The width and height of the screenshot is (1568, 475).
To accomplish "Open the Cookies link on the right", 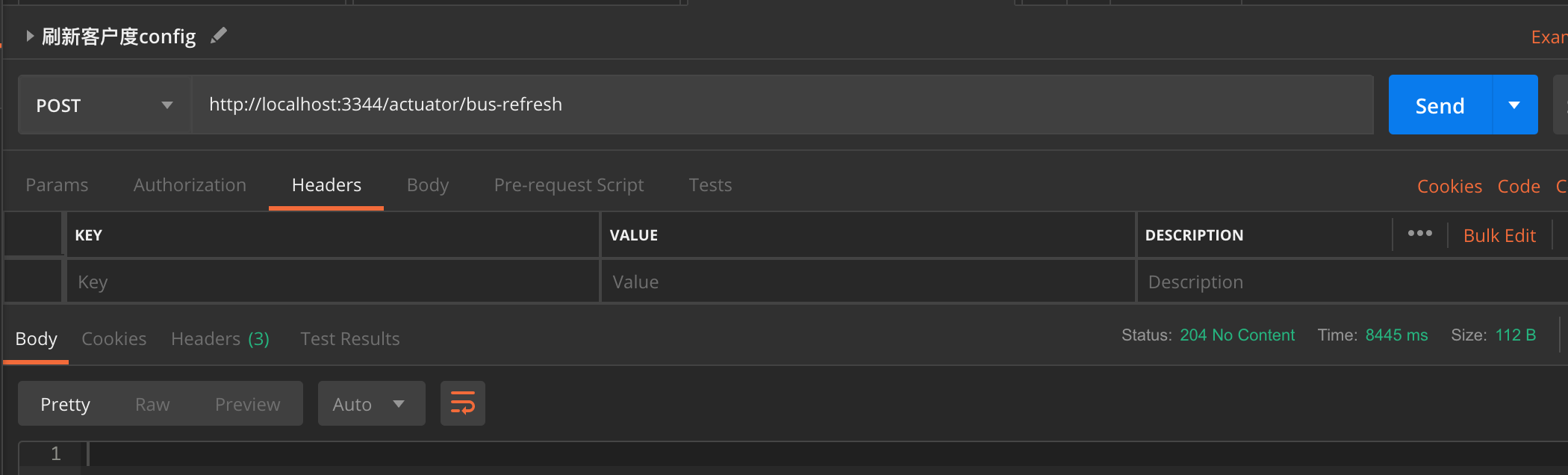I will click(1449, 187).
